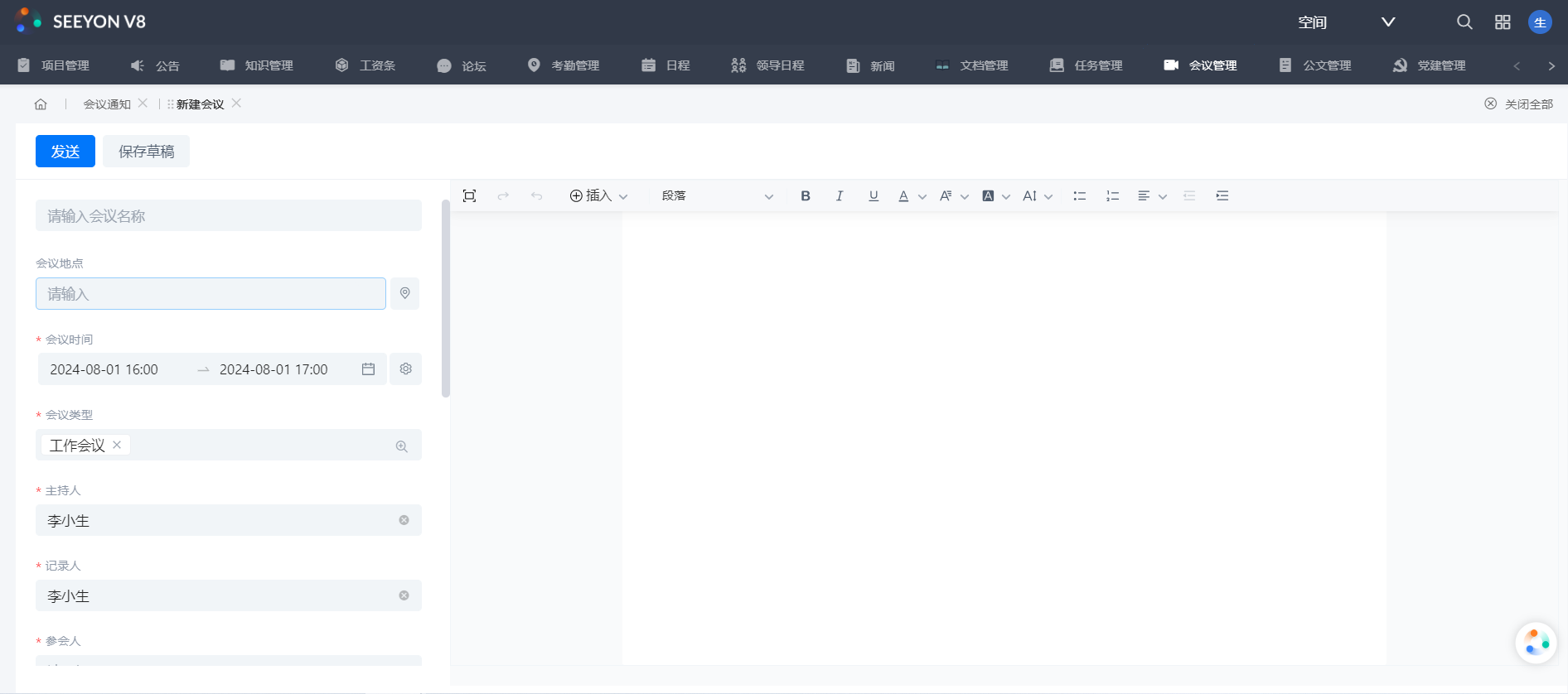Open 公文管理 menu

pos(1315,65)
